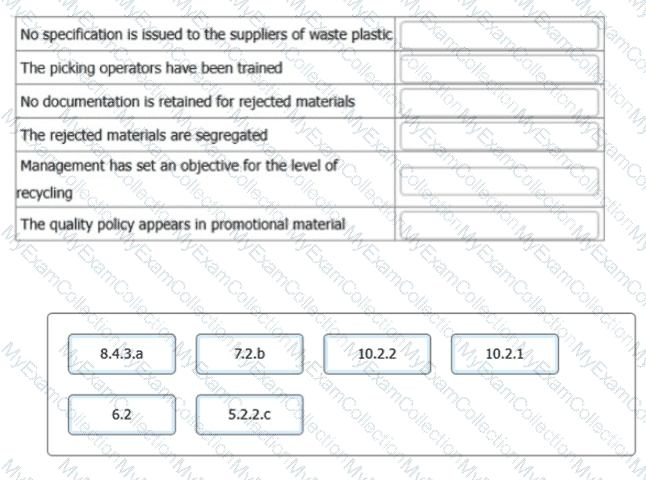Select 'The rejected materials are segregated' statement
The image size is (646, 480).
[x=144, y=135]
